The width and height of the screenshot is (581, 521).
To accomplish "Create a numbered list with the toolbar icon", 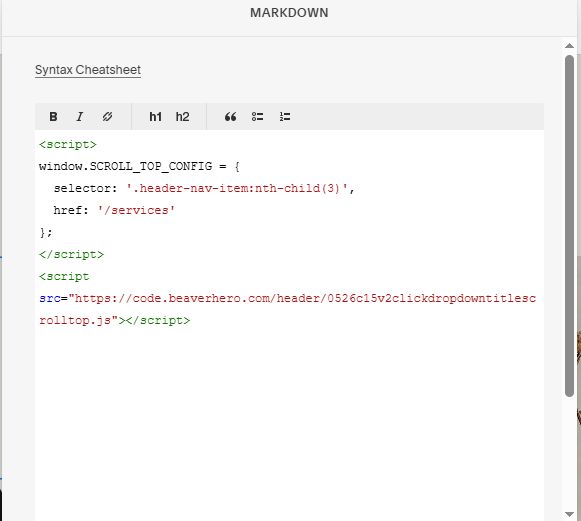I will [x=285, y=117].
